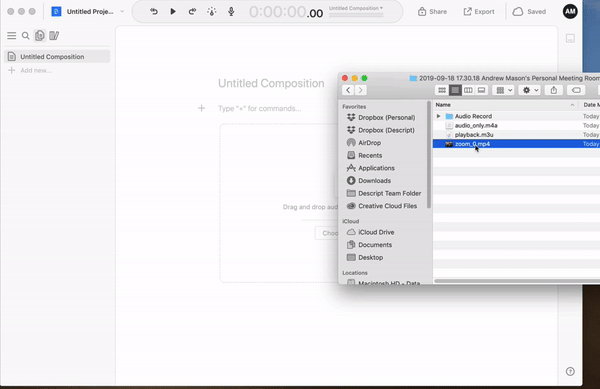Open Documents in Finder sidebar
This screenshot has height=389, width=600.
pos(369,245)
